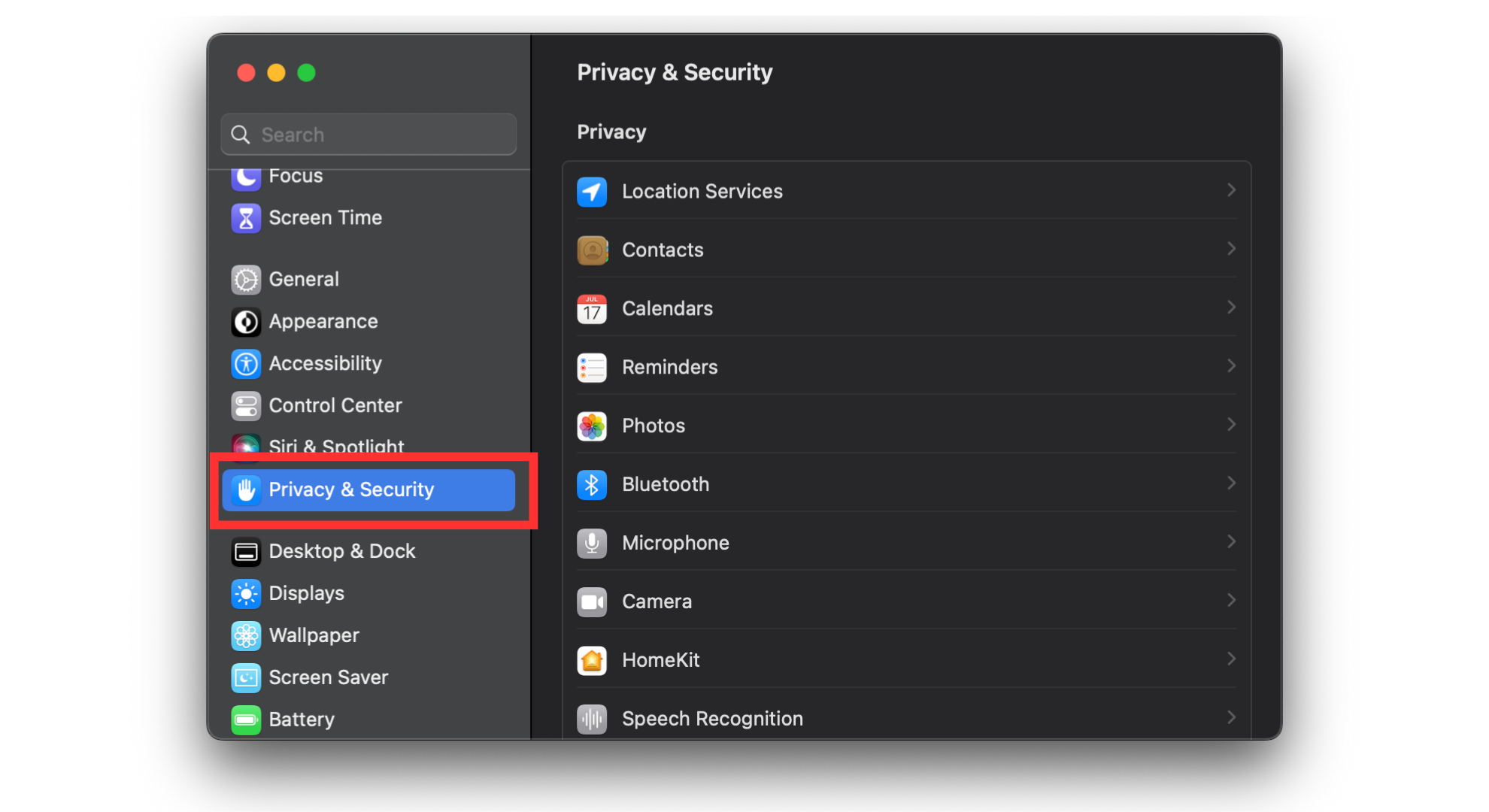Click the HomeKit house icon
1489x812 pixels.
click(x=592, y=660)
